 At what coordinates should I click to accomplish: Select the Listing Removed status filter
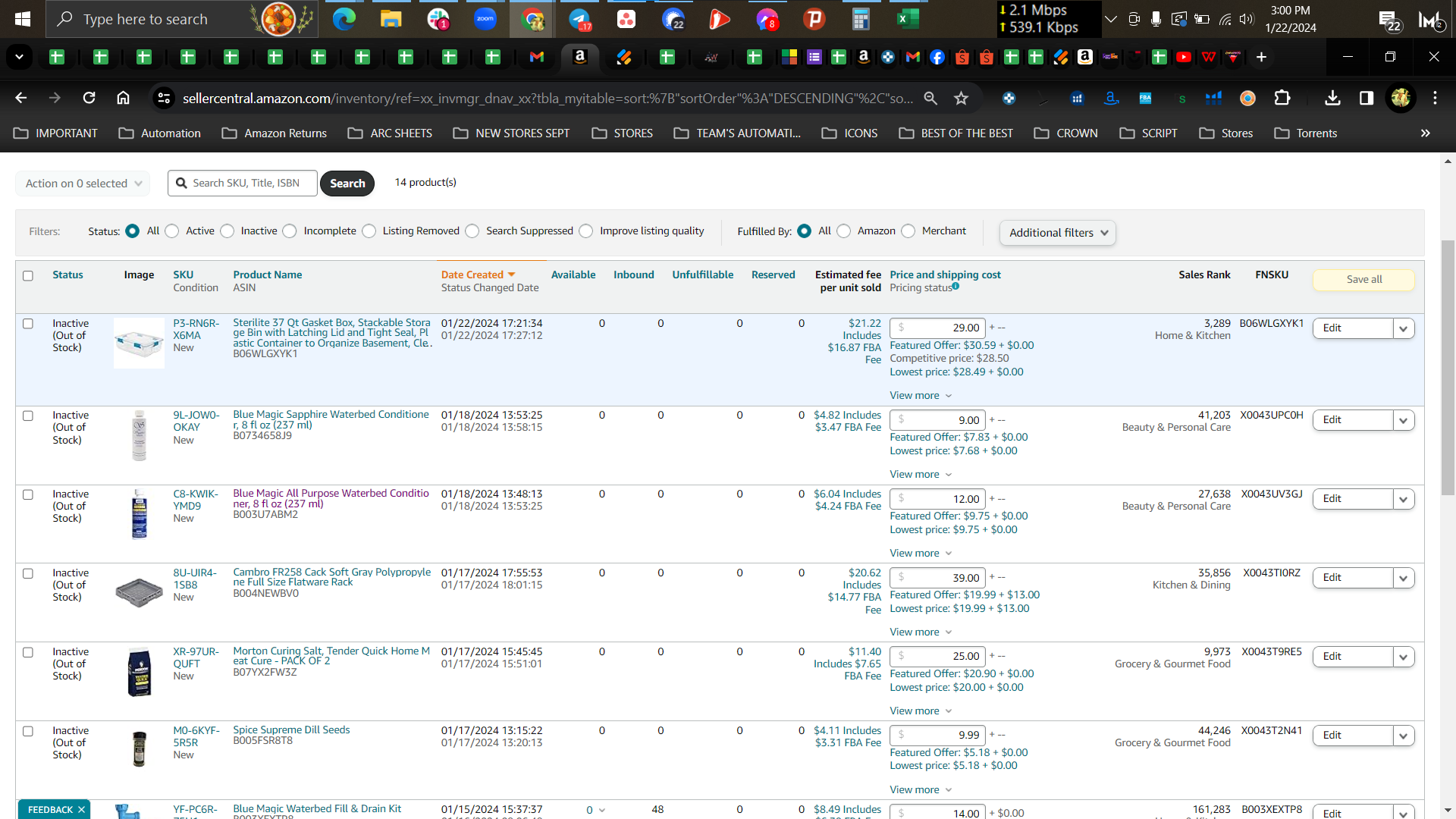(369, 231)
